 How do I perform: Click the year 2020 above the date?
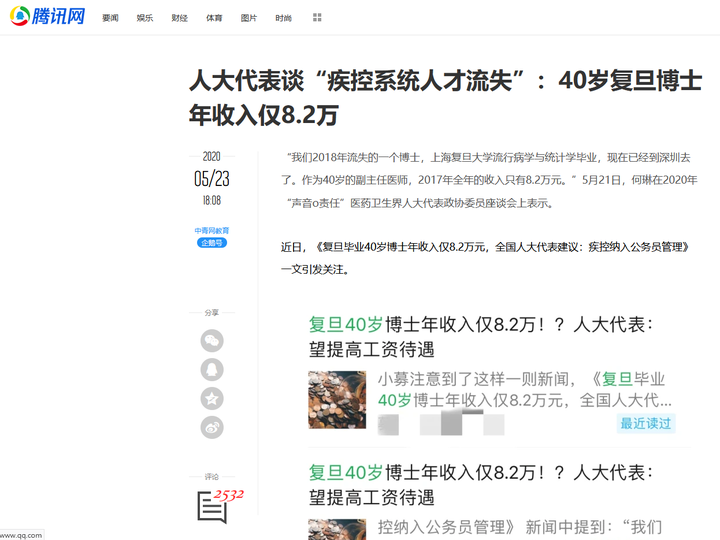point(212,157)
